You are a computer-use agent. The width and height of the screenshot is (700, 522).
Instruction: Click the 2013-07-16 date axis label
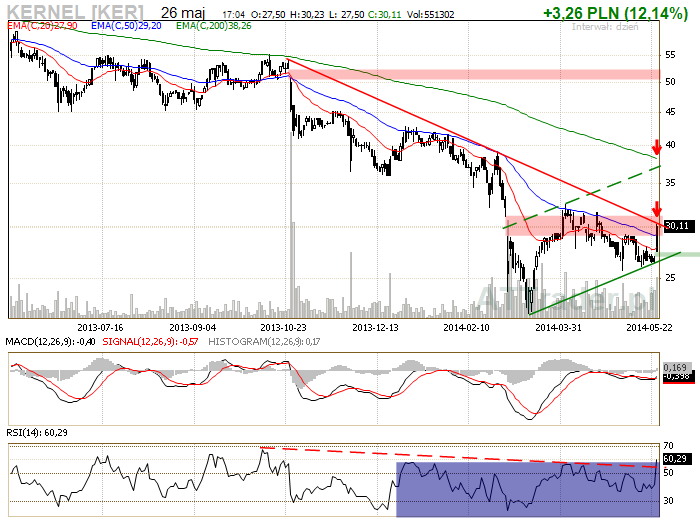click(100, 328)
